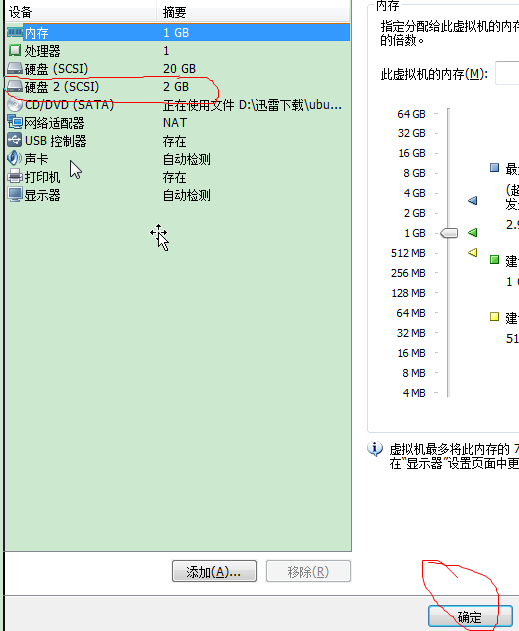Click the 硬盘 (SCSI) 20 GB disk icon

tap(15, 68)
